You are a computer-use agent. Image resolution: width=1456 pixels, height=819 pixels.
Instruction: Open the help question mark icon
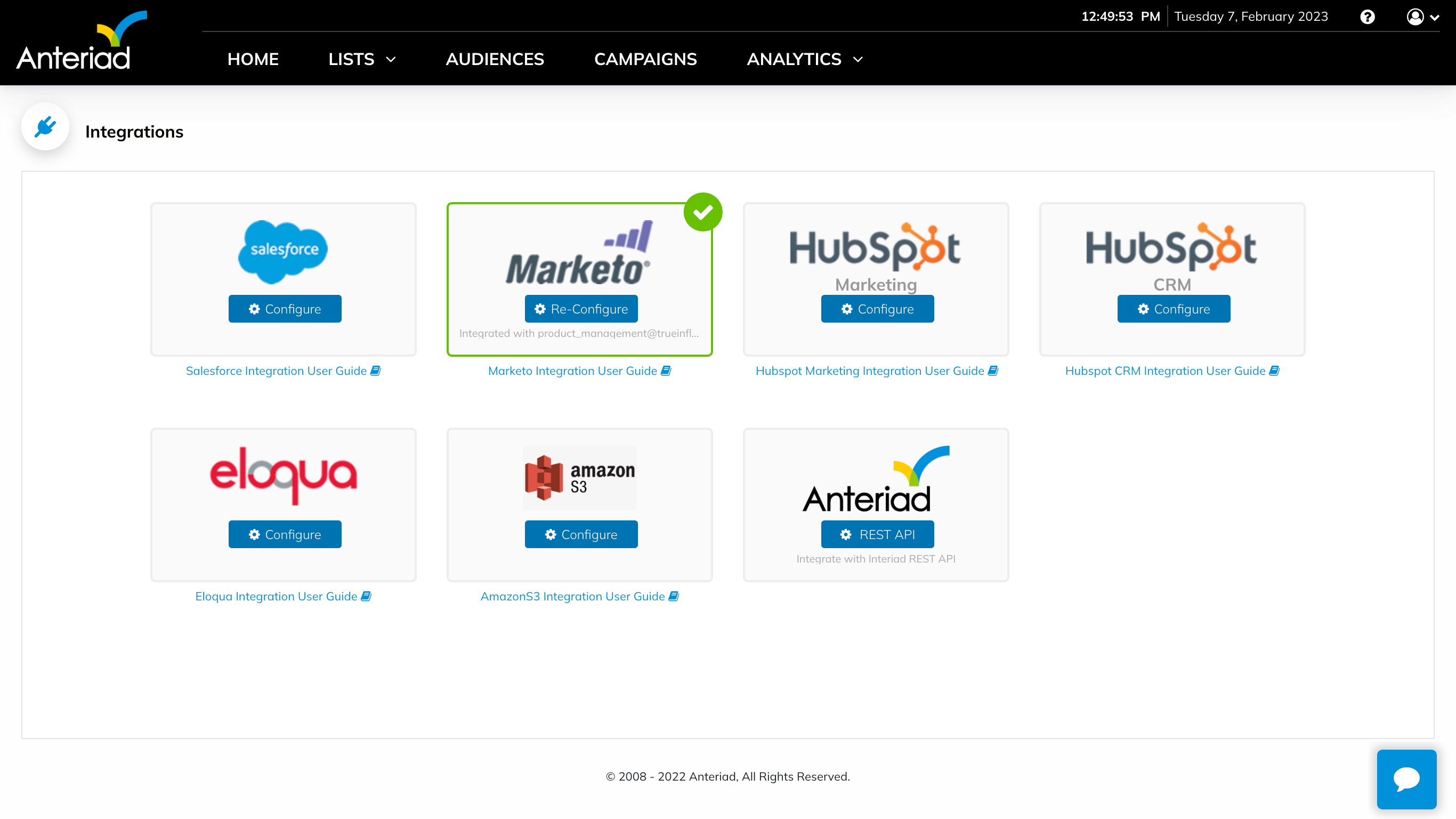[1367, 17]
